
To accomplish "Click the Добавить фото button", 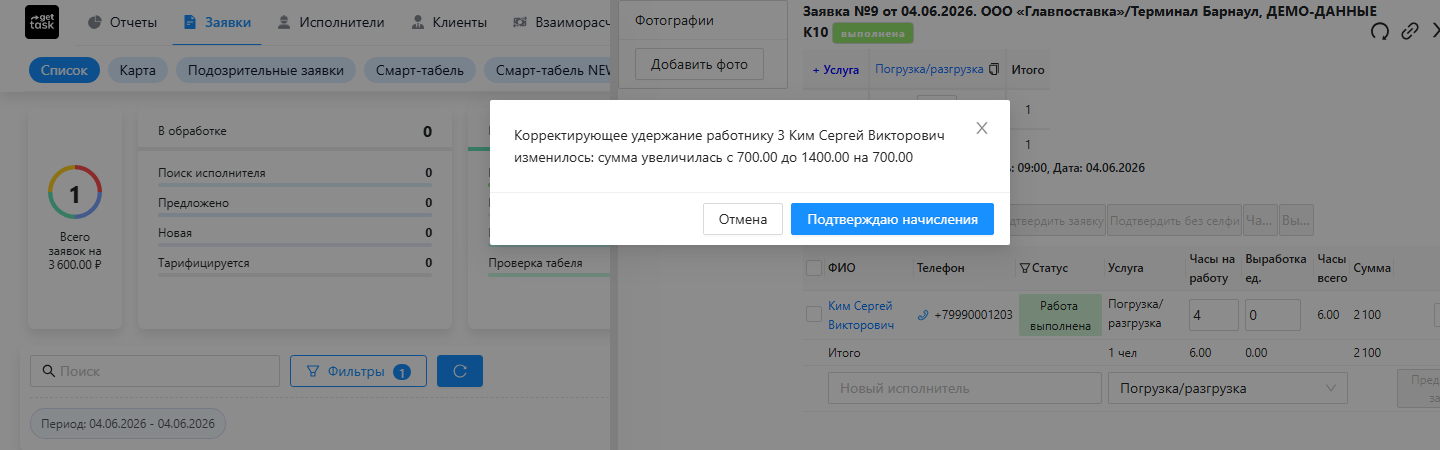I will (699, 64).
